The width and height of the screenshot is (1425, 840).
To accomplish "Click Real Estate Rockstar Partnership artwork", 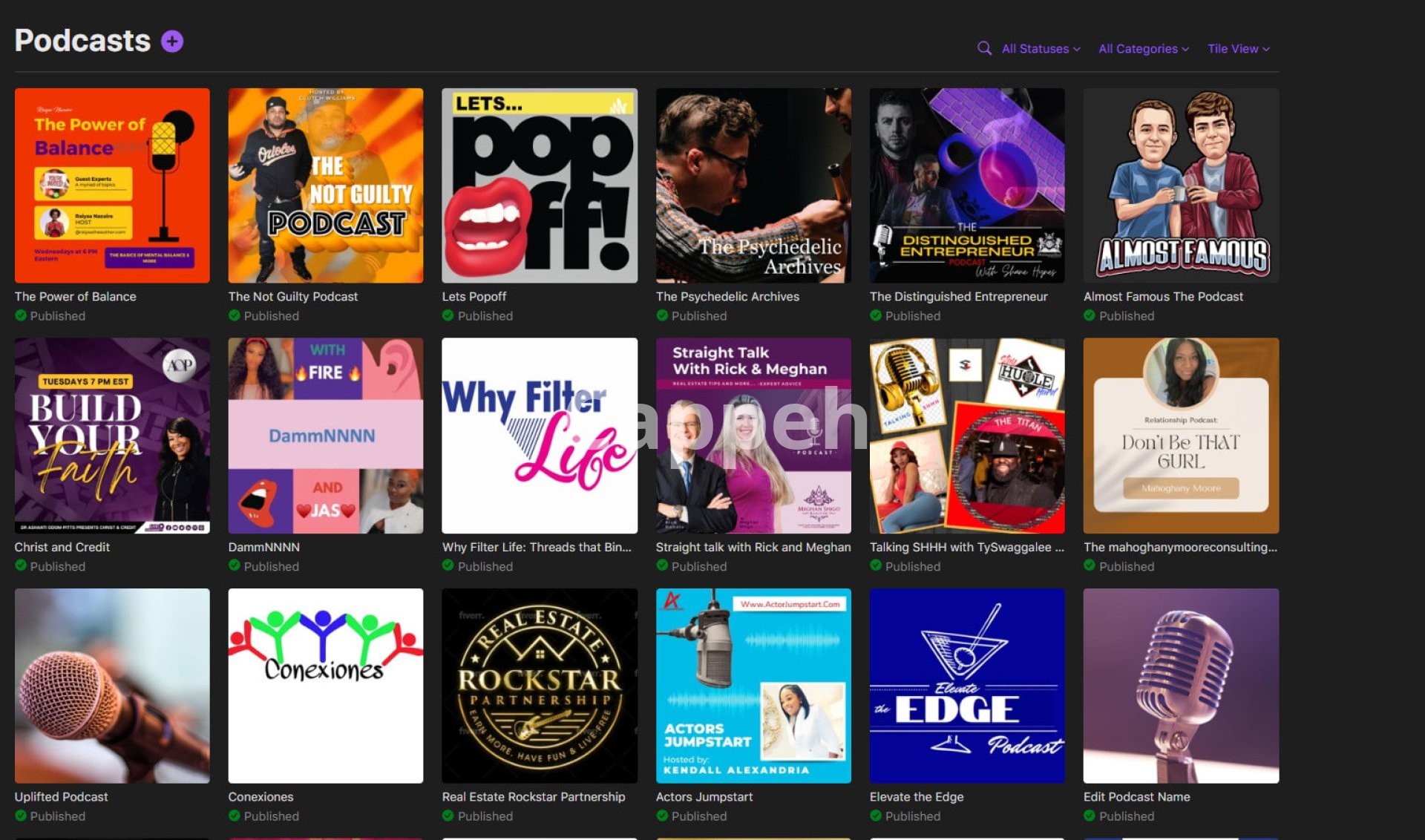I will click(540, 686).
